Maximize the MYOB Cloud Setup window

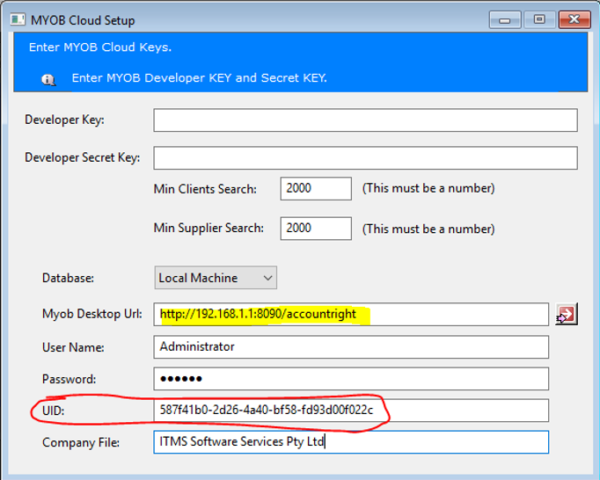click(x=539, y=18)
